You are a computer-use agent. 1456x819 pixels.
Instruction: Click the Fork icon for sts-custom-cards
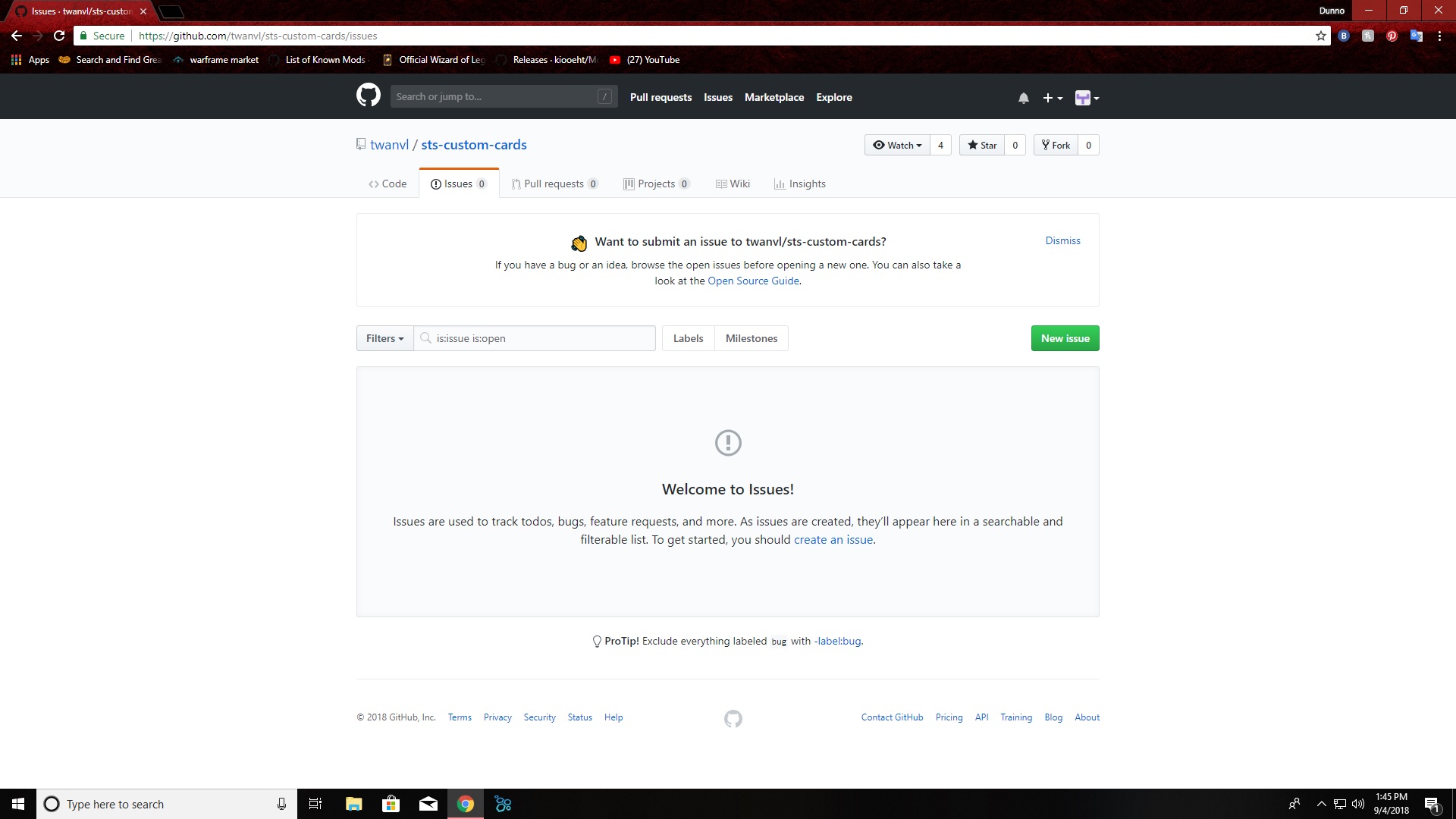point(1045,145)
